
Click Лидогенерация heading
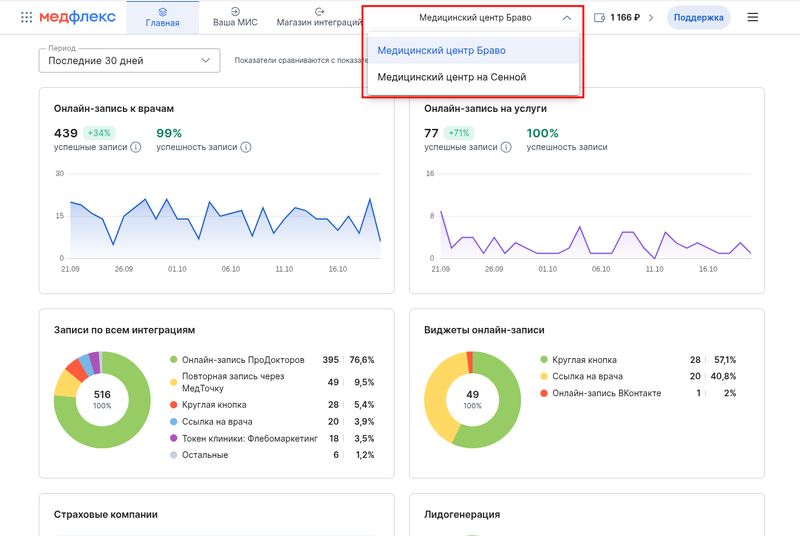[462, 515]
